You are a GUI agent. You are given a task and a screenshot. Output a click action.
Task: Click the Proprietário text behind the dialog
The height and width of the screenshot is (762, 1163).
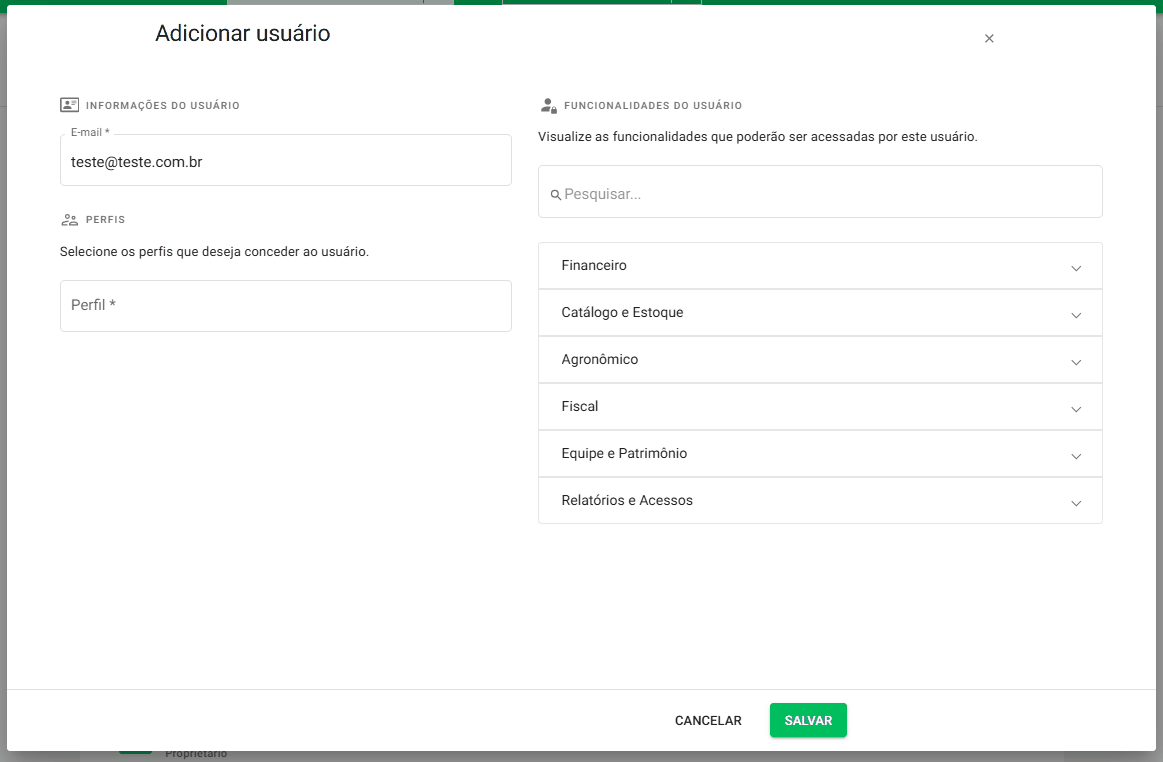(x=196, y=754)
